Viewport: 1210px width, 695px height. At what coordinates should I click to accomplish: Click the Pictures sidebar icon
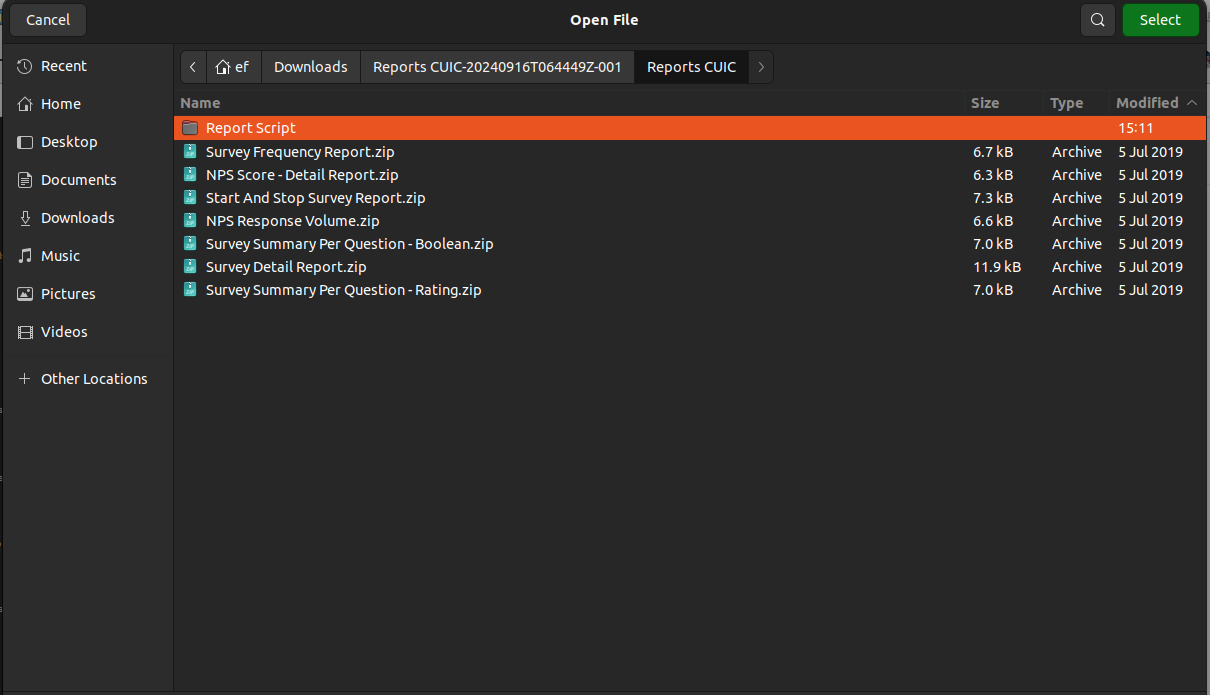[25, 294]
